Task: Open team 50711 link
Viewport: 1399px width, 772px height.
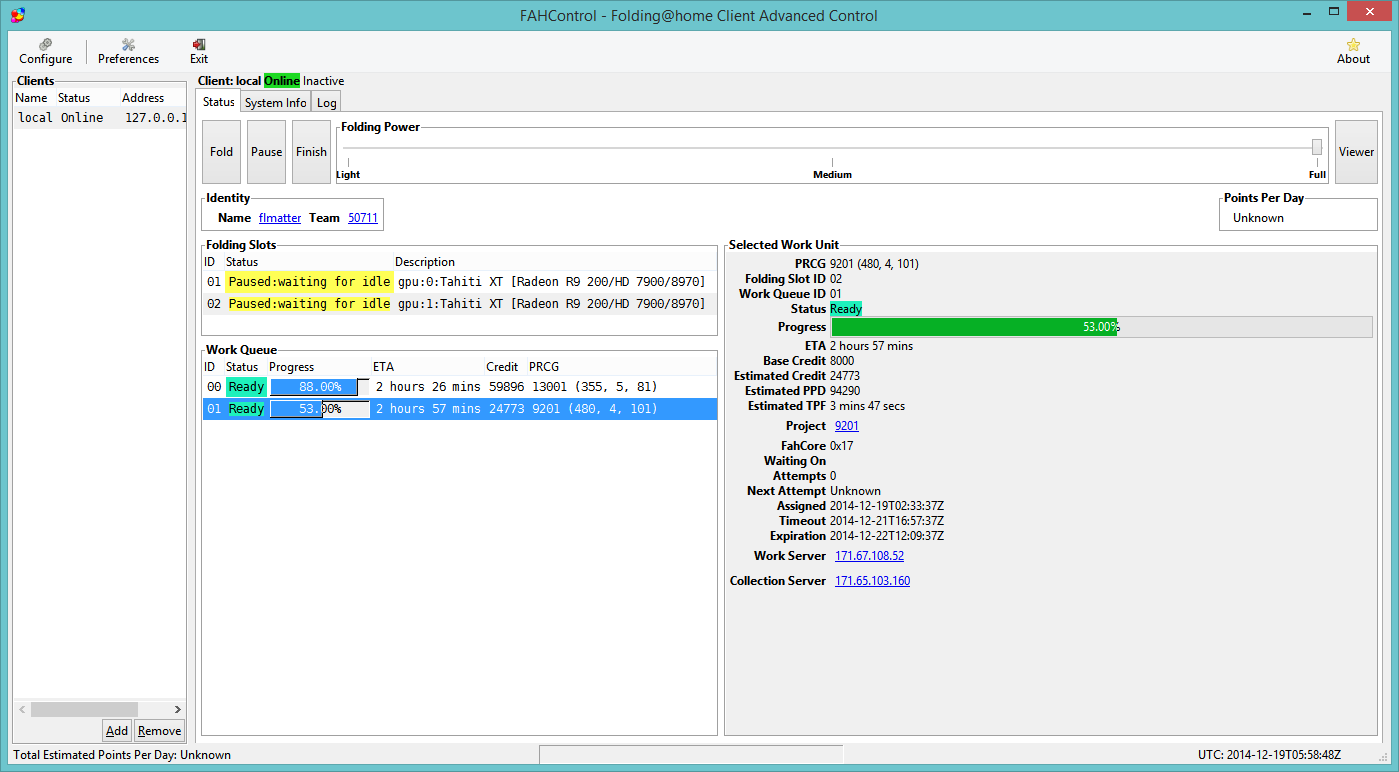Action: (x=363, y=217)
